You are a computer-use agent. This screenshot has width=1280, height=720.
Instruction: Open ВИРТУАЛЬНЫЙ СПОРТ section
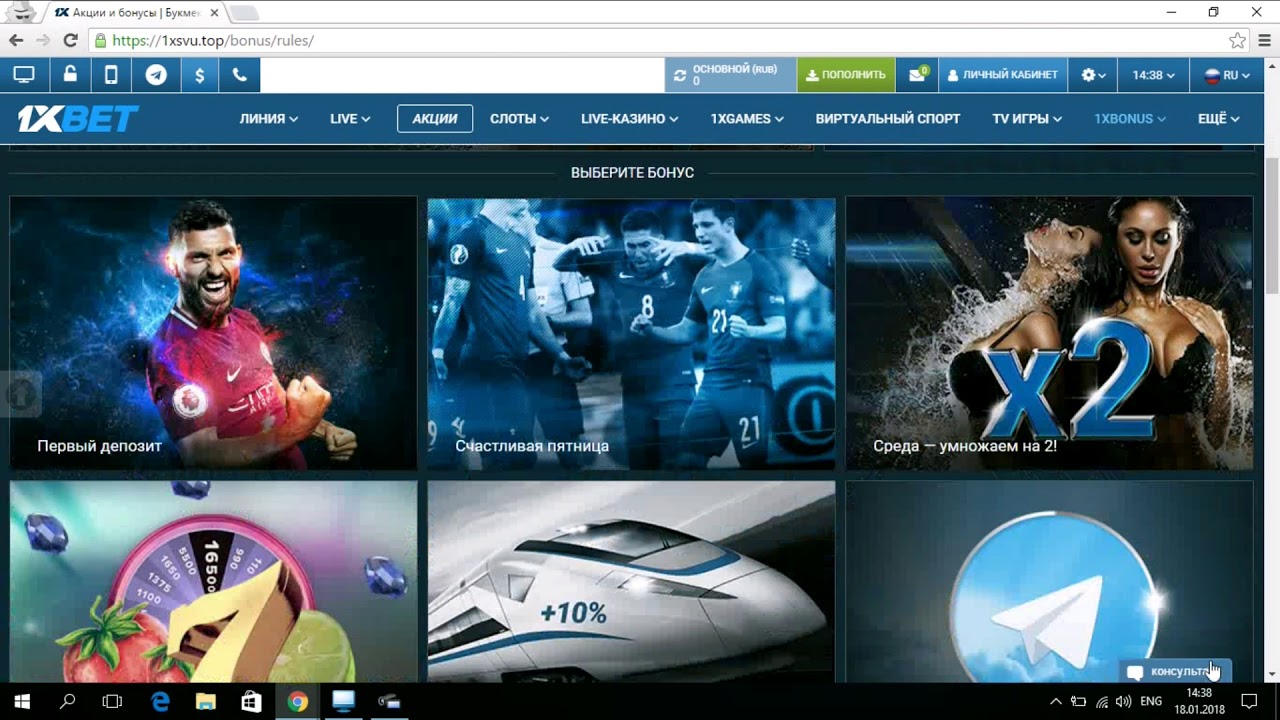tap(888, 119)
